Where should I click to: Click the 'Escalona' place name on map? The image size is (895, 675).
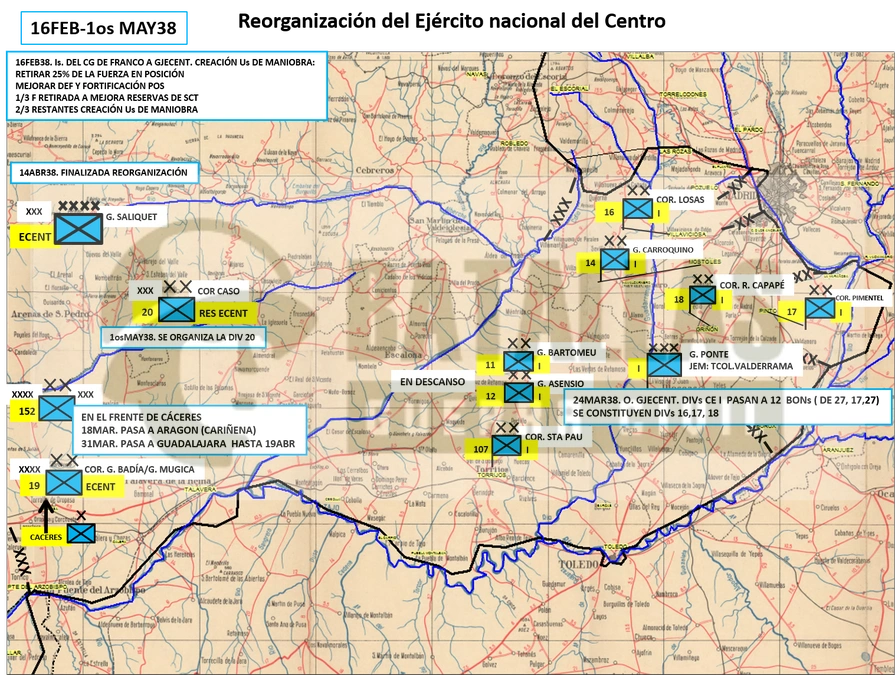(402, 354)
